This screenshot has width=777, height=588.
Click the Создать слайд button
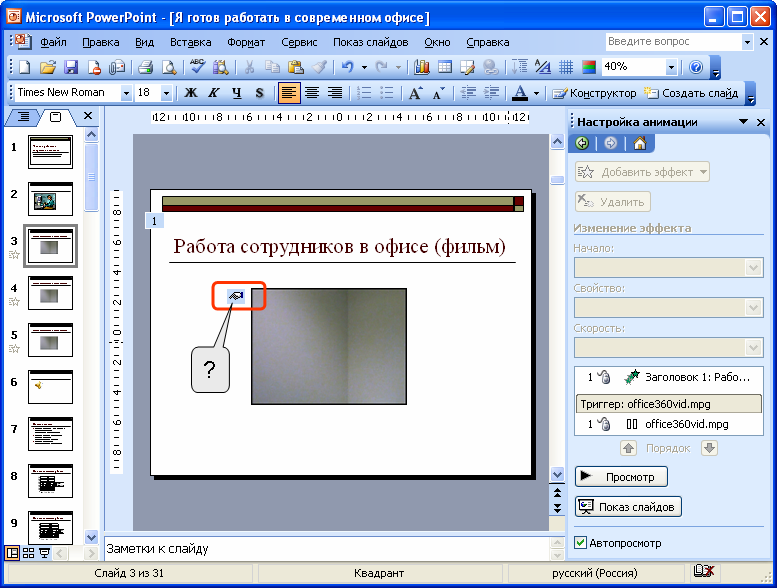691,93
